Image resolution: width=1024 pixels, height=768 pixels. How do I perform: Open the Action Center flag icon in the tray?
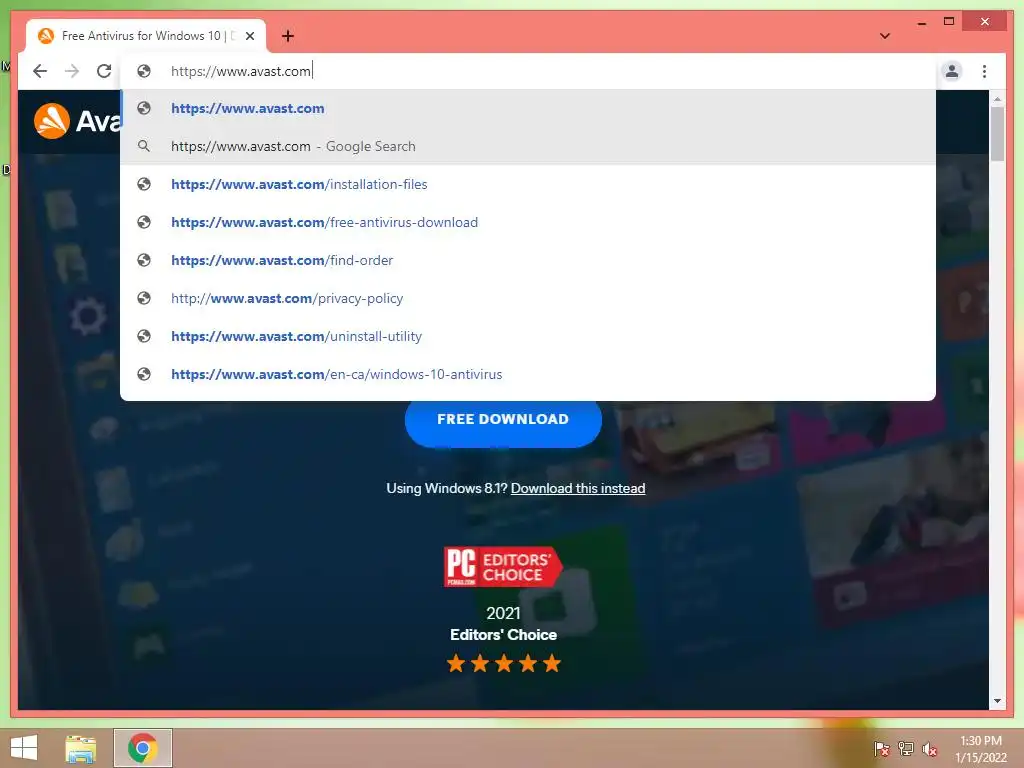pos(882,749)
